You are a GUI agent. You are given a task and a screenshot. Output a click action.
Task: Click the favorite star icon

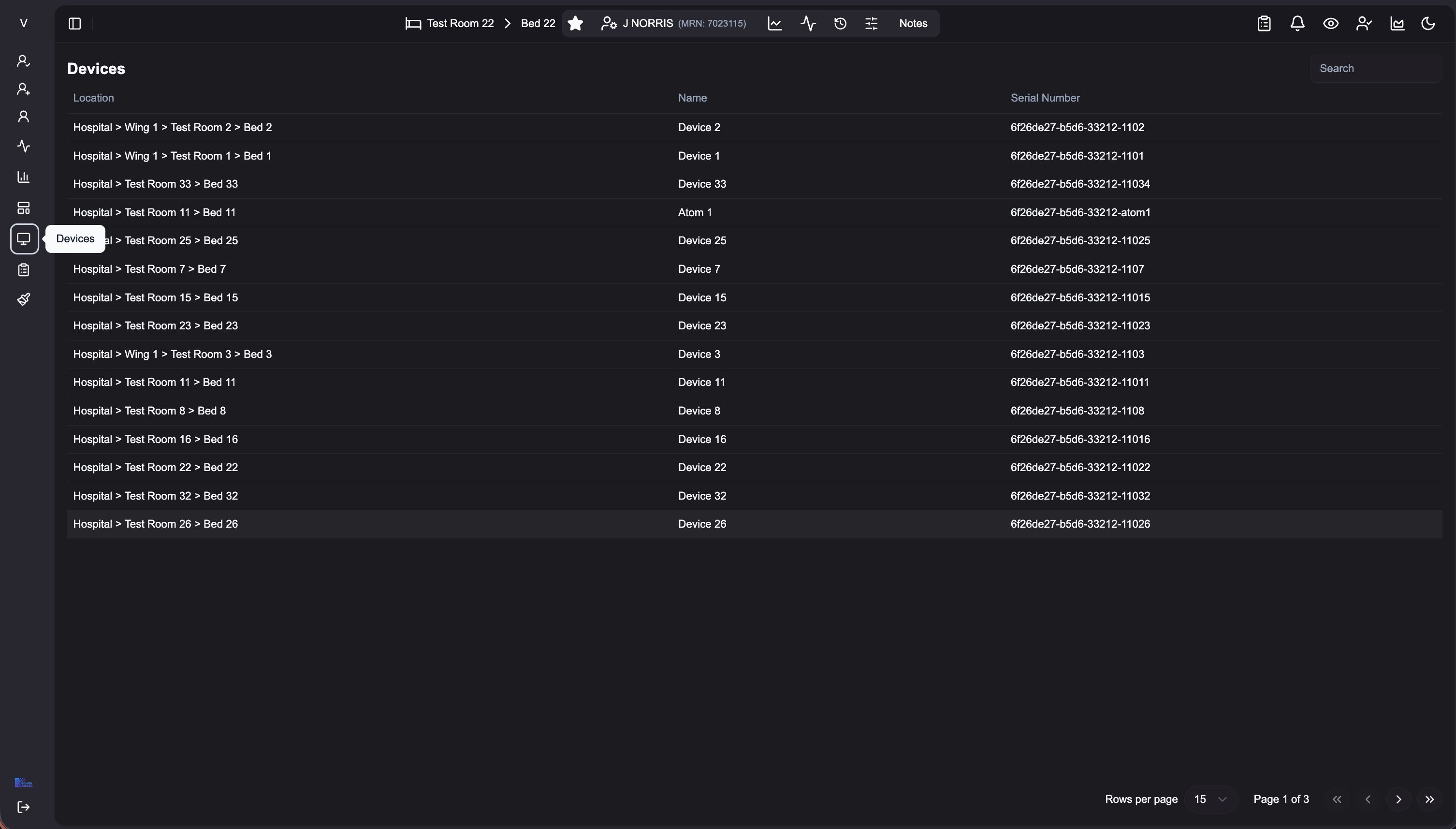(x=575, y=23)
